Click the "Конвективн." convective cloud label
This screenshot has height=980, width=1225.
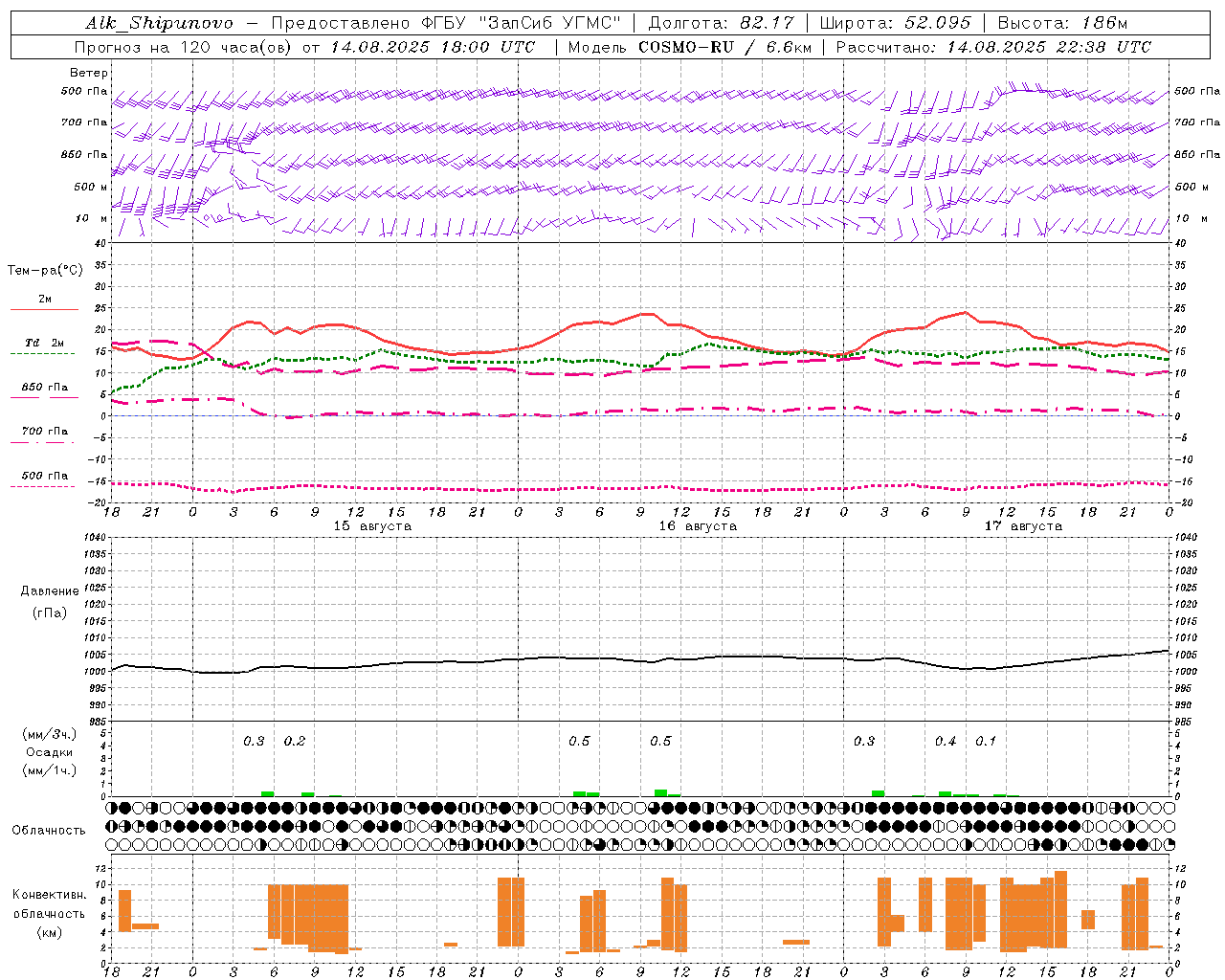[x=50, y=895]
